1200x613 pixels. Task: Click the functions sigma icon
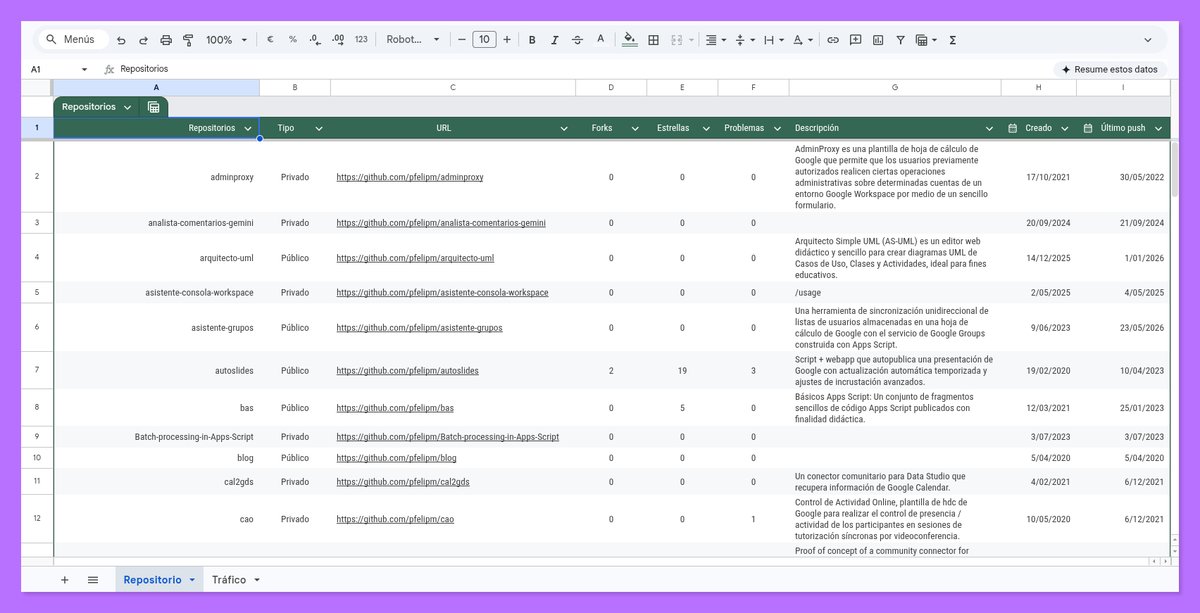[x=952, y=40]
